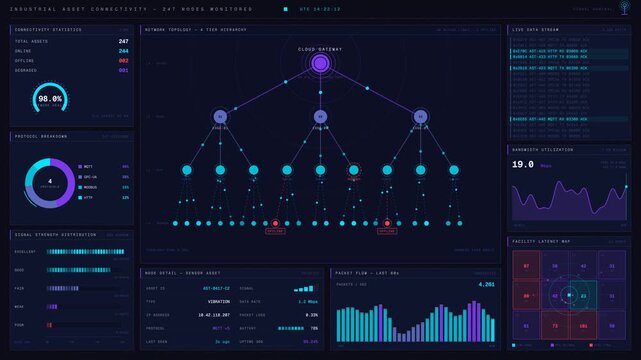Click the latency map cell showing 87
Image resolution: width=641 pixels, height=360 pixels.
coord(526,266)
